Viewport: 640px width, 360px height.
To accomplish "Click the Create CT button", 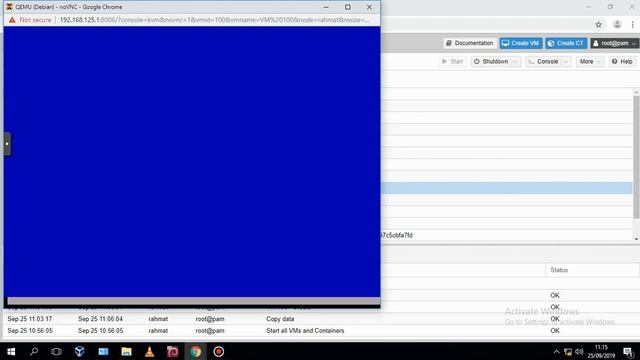I will 566,43.
